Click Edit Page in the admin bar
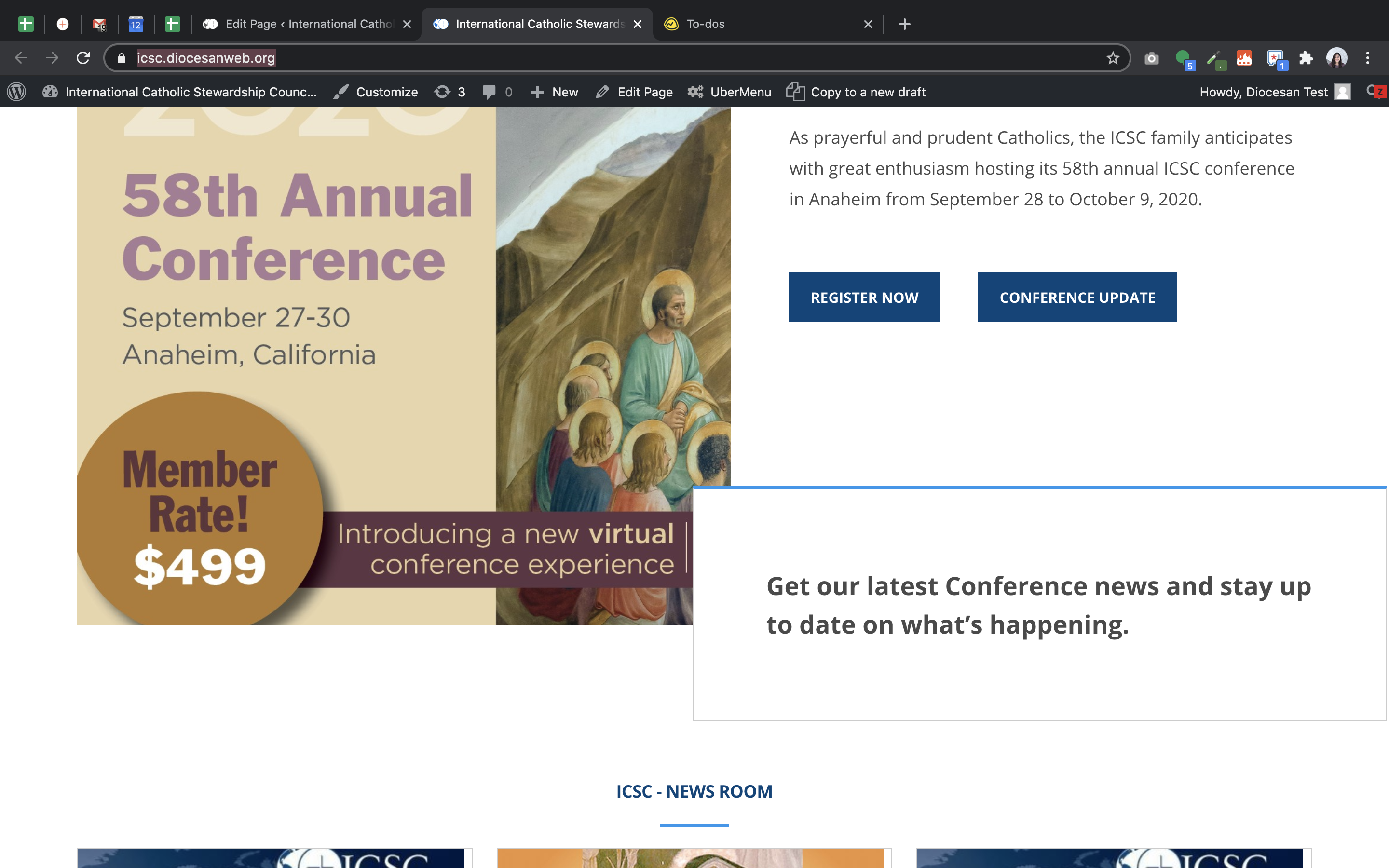This screenshot has height=868, width=1389. click(634, 92)
